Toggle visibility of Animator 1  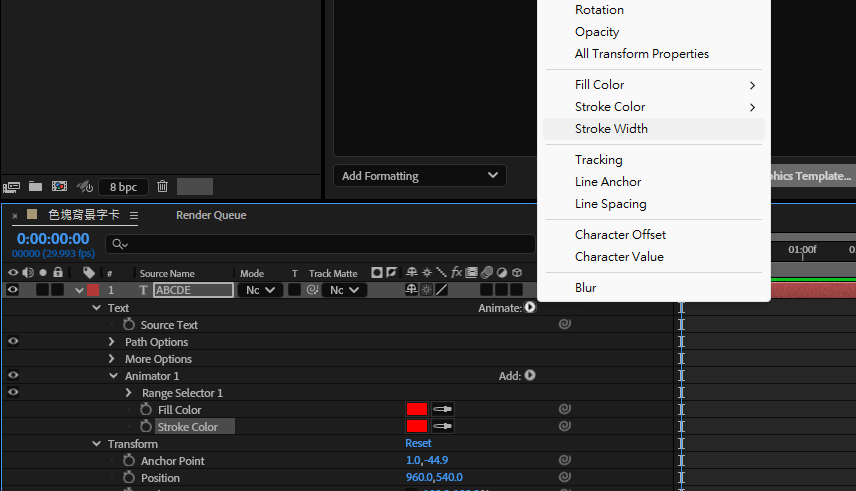(x=13, y=376)
